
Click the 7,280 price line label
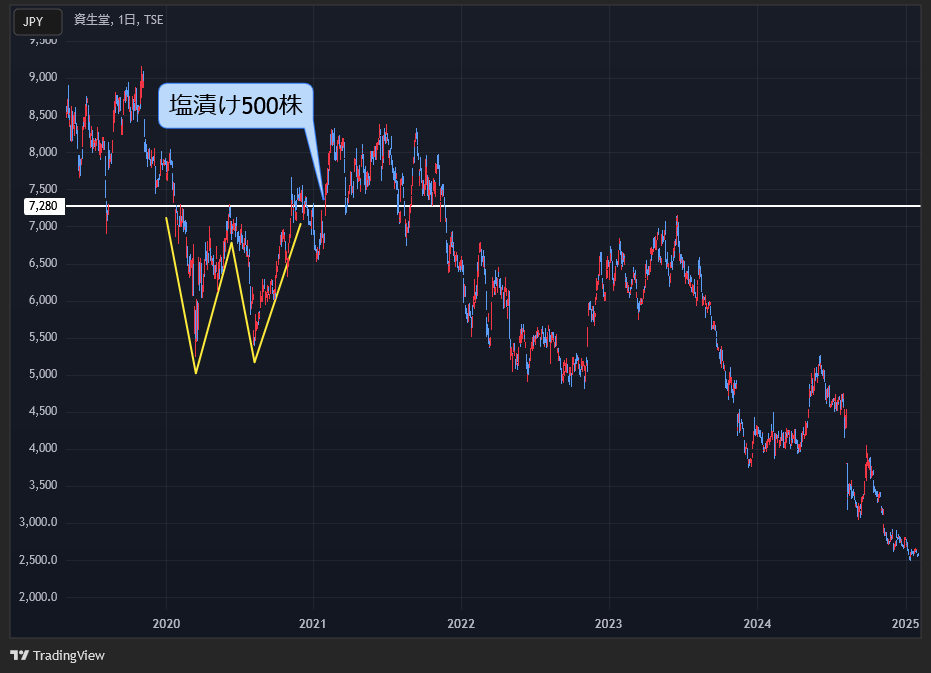(43, 206)
